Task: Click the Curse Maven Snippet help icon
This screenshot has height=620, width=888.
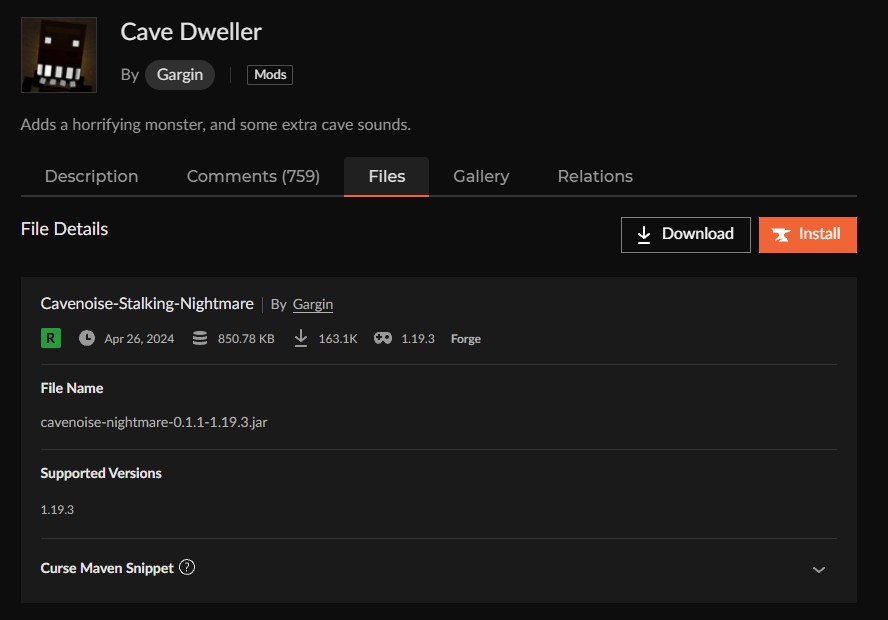Action: coord(187,567)
